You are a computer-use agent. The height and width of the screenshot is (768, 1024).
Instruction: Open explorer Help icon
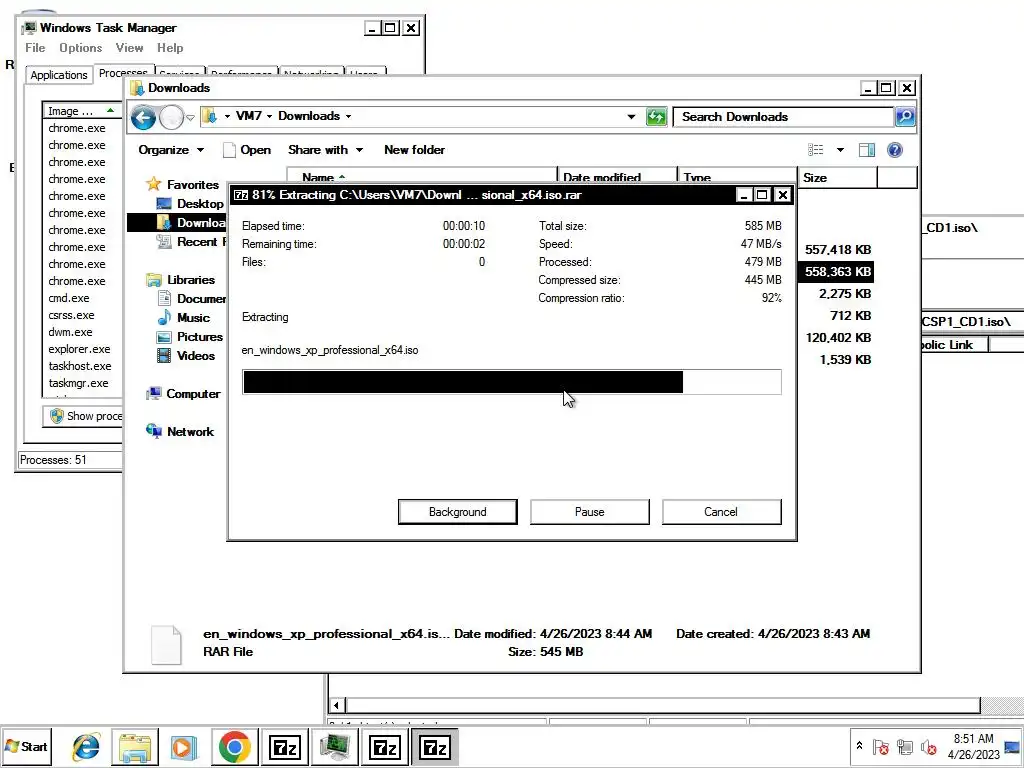pyautogui.click(x=895, y=150)
